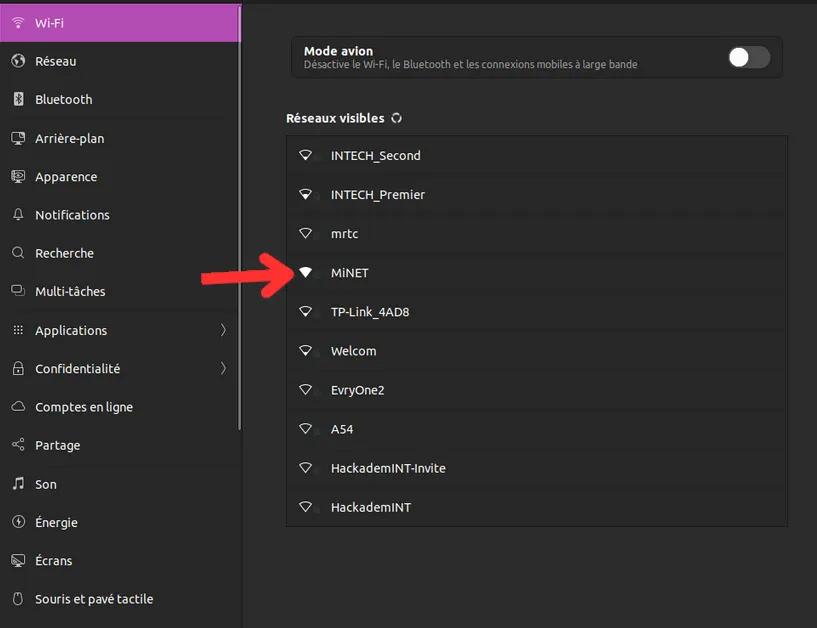Click the Écrans display icon

click(18, 560)
